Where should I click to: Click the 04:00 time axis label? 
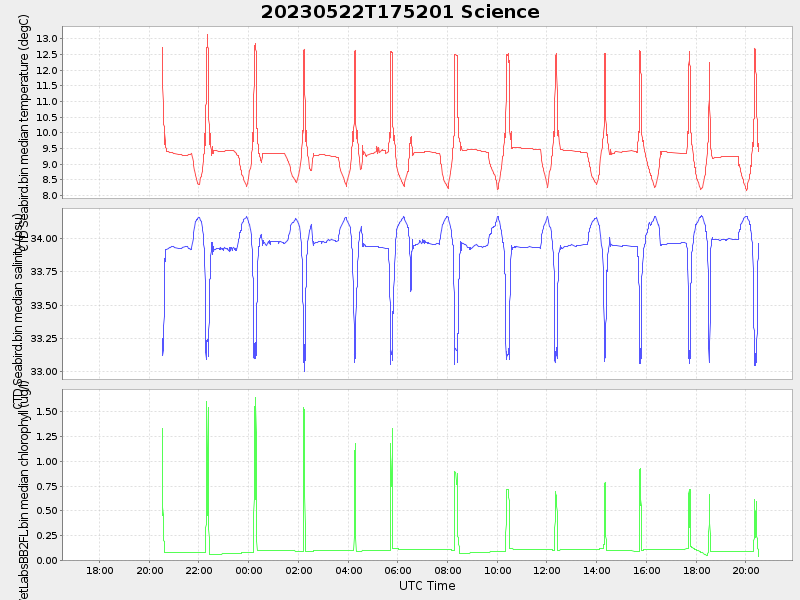tap(348, 570)
